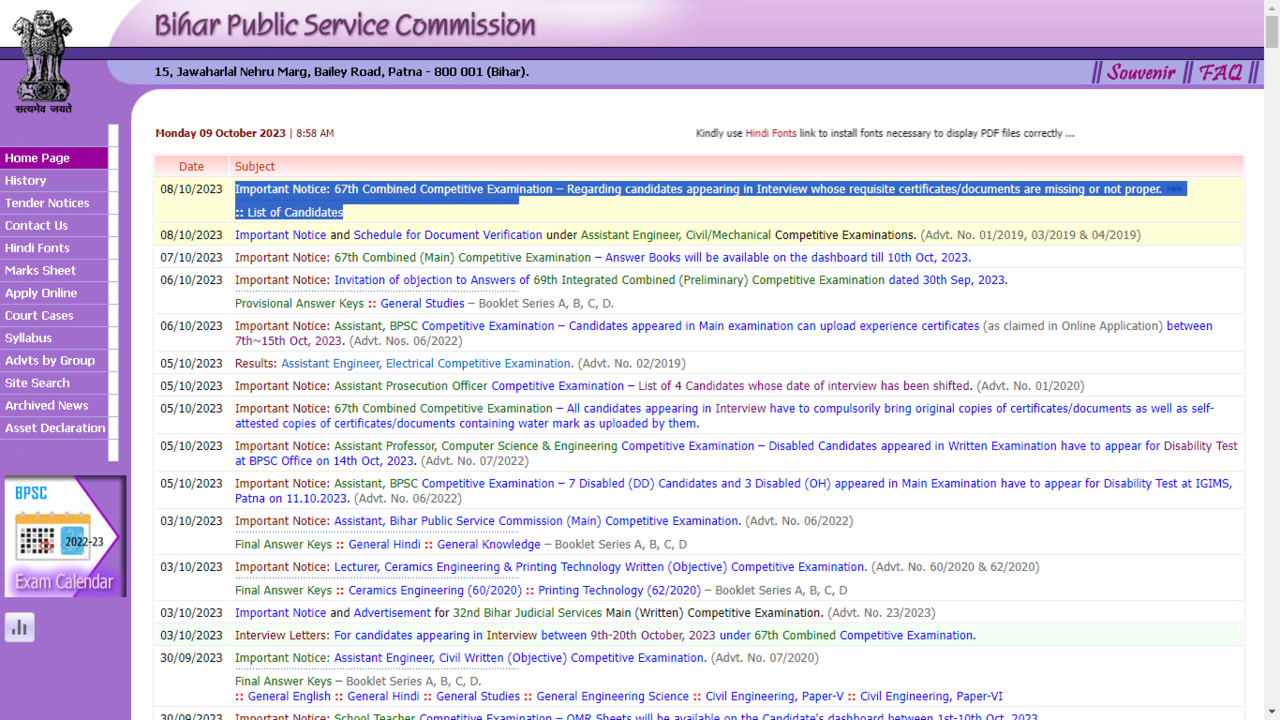Viewport: 1280px width, 720px height.
Task: Click the Date column header
Action: pos(191,167)
